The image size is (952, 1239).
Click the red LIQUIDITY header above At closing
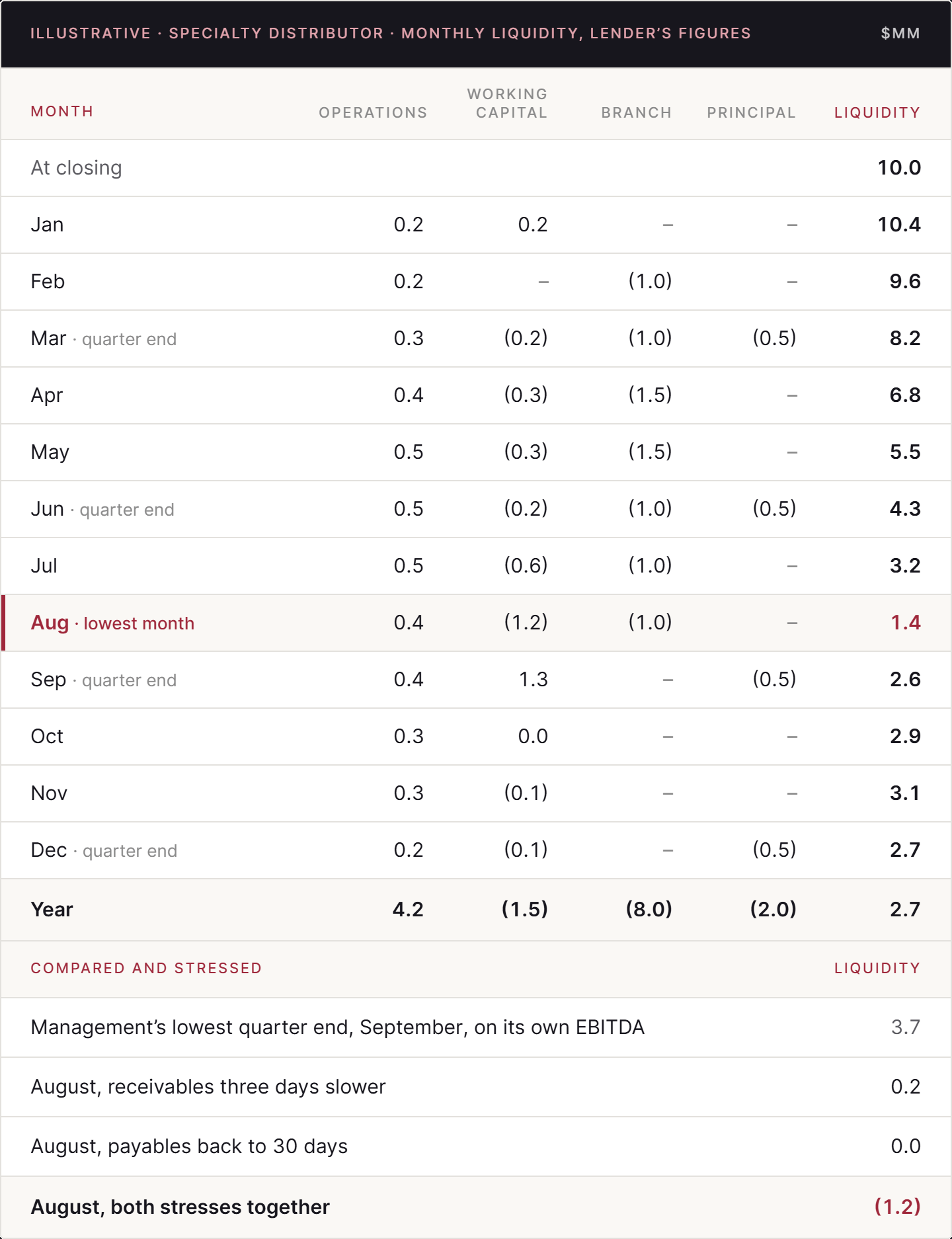pos(877,112)
